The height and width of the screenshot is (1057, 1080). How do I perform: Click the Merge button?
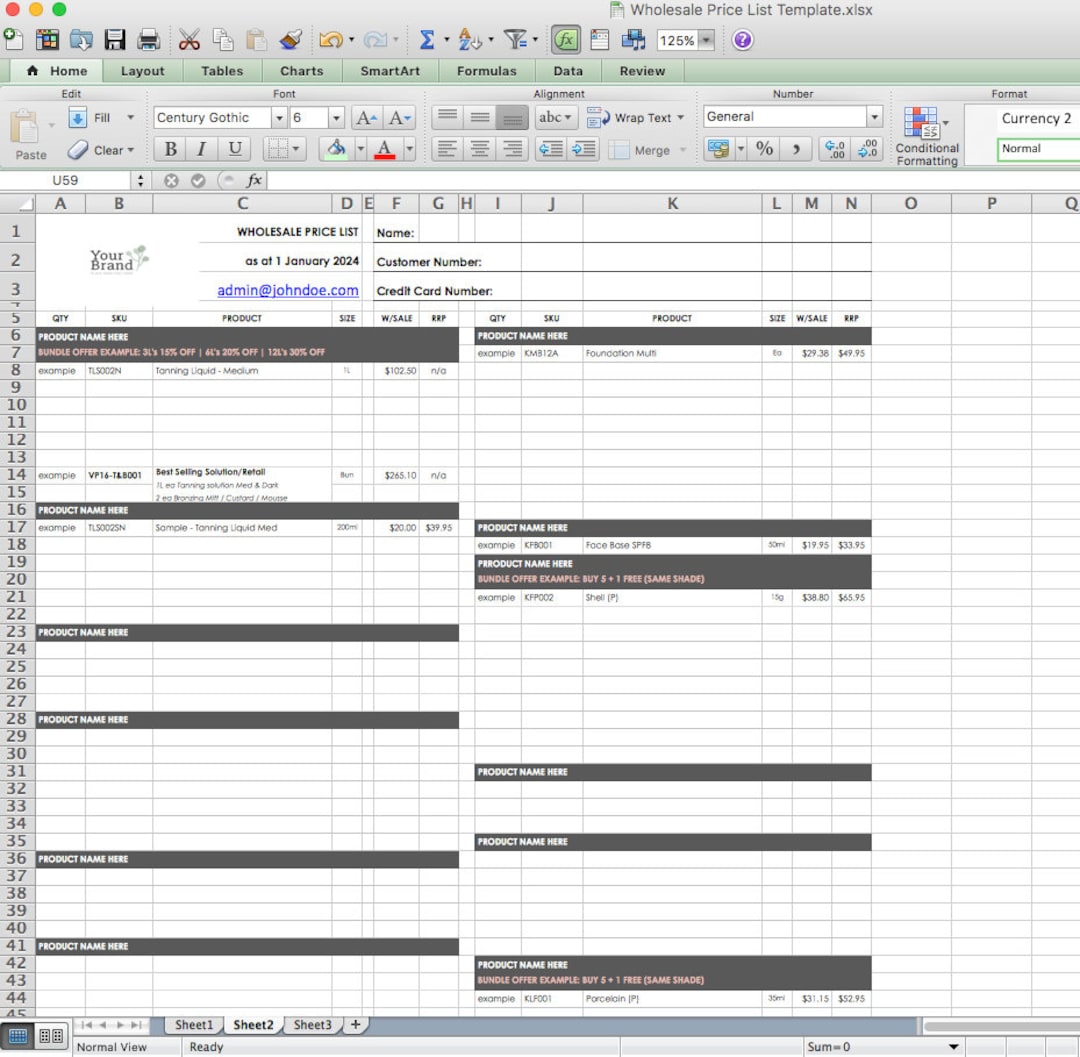coord(641,149)
